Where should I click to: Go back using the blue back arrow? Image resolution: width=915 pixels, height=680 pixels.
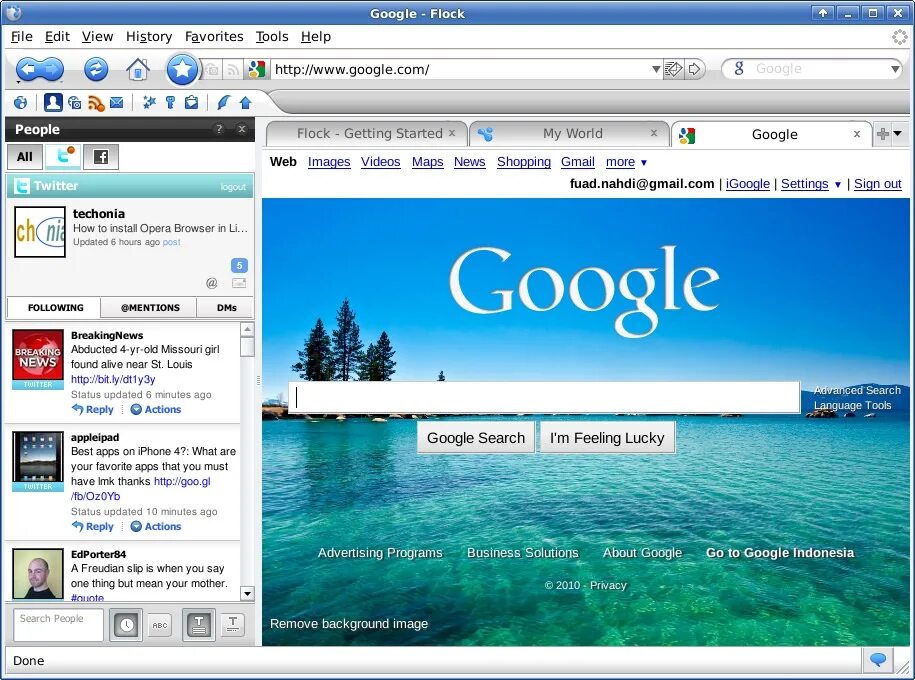click(27, 69)
